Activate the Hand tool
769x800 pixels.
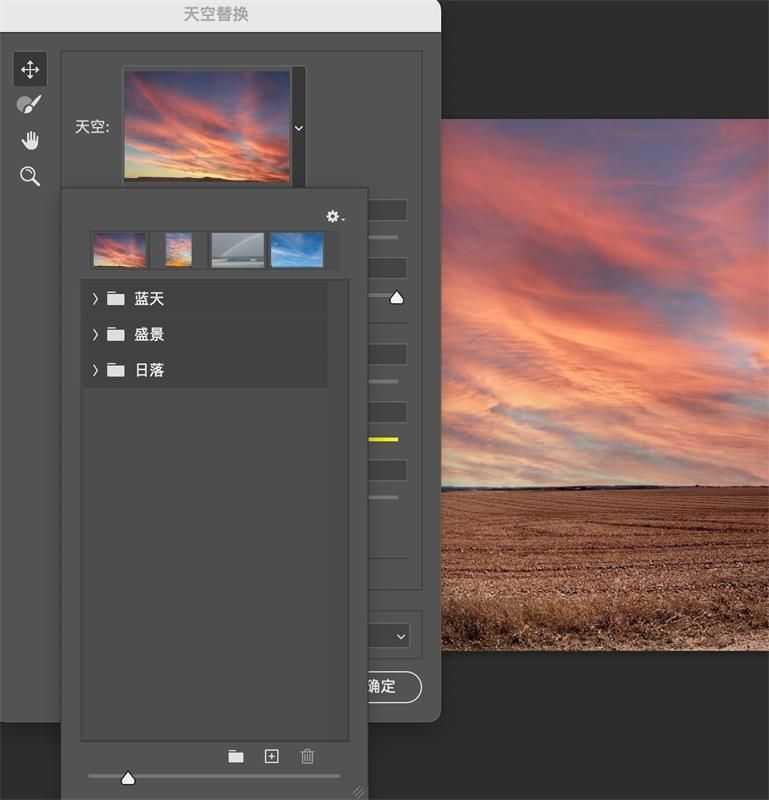tap(30, 140)
